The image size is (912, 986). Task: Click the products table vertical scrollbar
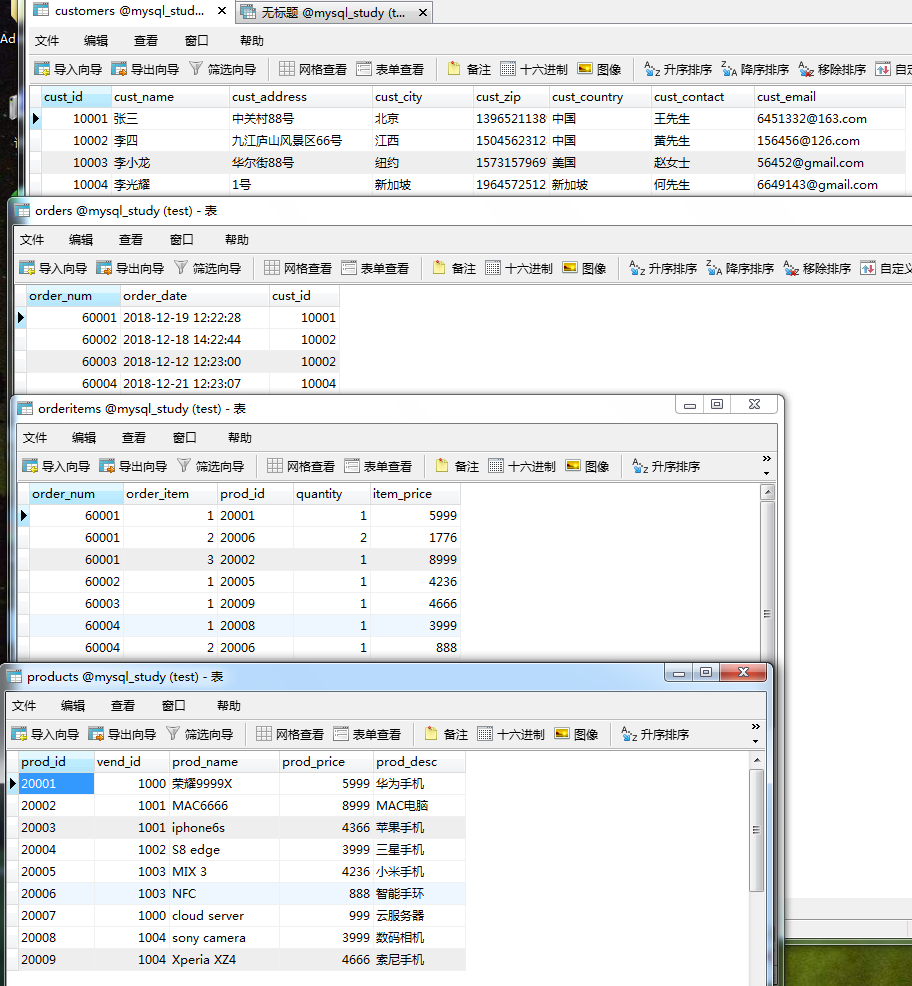[x=756, y=830]
